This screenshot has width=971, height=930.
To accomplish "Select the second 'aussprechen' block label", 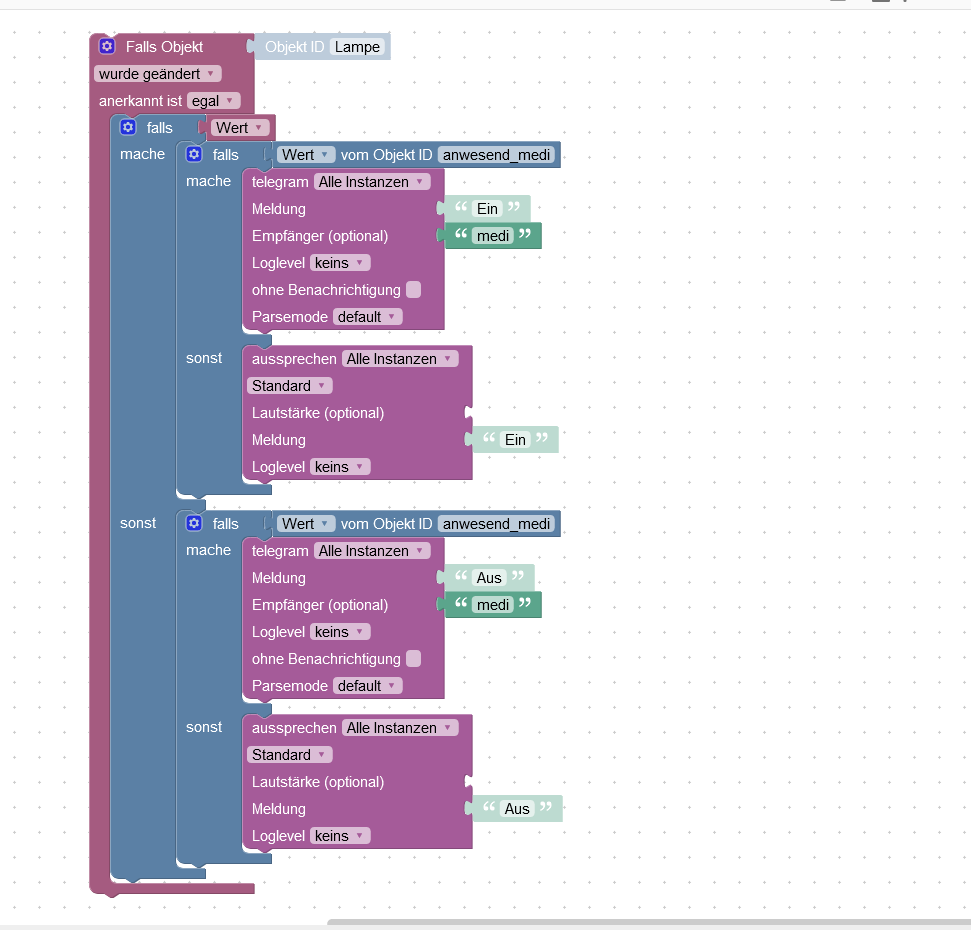I will [x=294, y=728].
